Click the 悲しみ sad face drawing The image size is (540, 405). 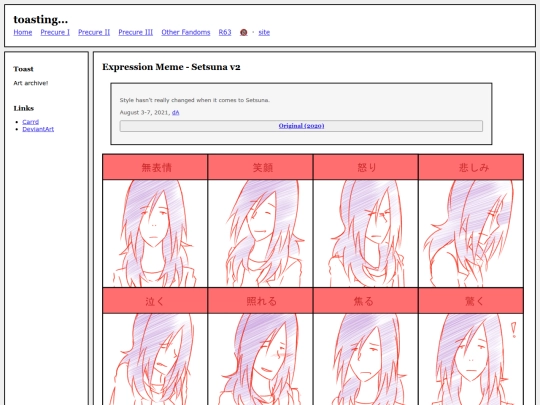coord(471,233)
